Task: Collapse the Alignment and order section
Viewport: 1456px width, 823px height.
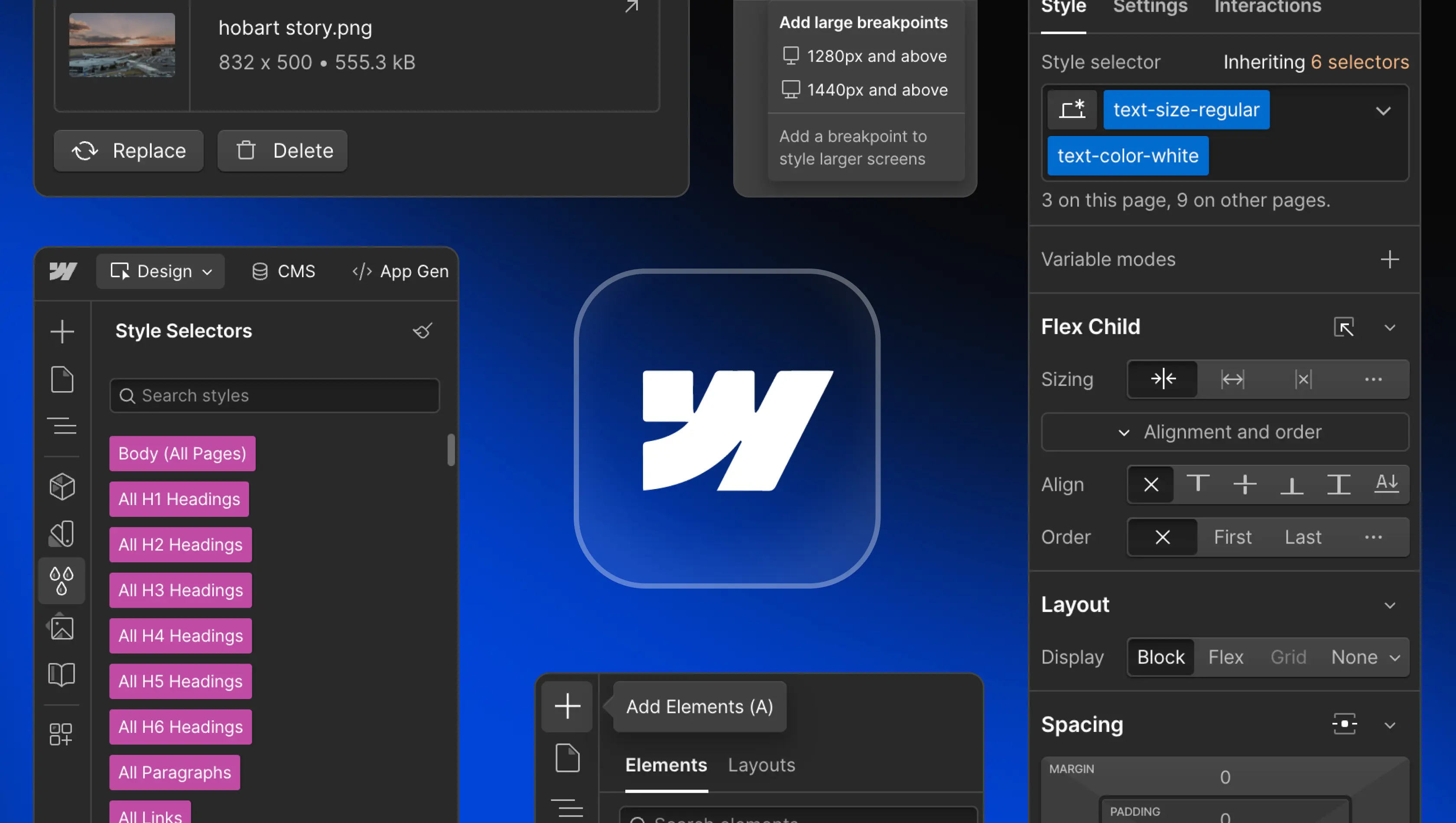Action: coord(1224,432)
